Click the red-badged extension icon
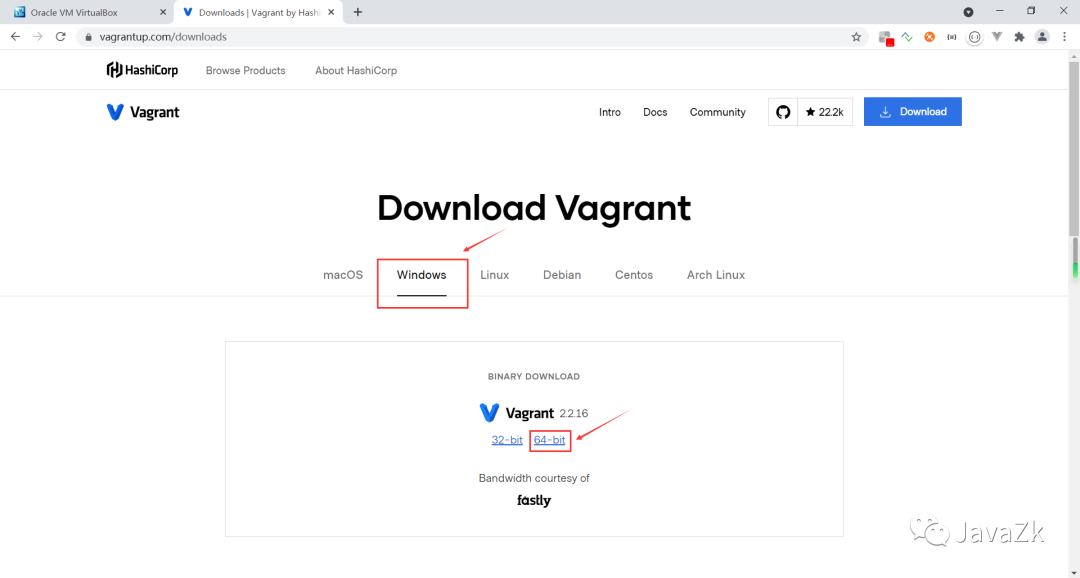The height and width of the screenshot is (578, 1080). (x=886, y=38)
